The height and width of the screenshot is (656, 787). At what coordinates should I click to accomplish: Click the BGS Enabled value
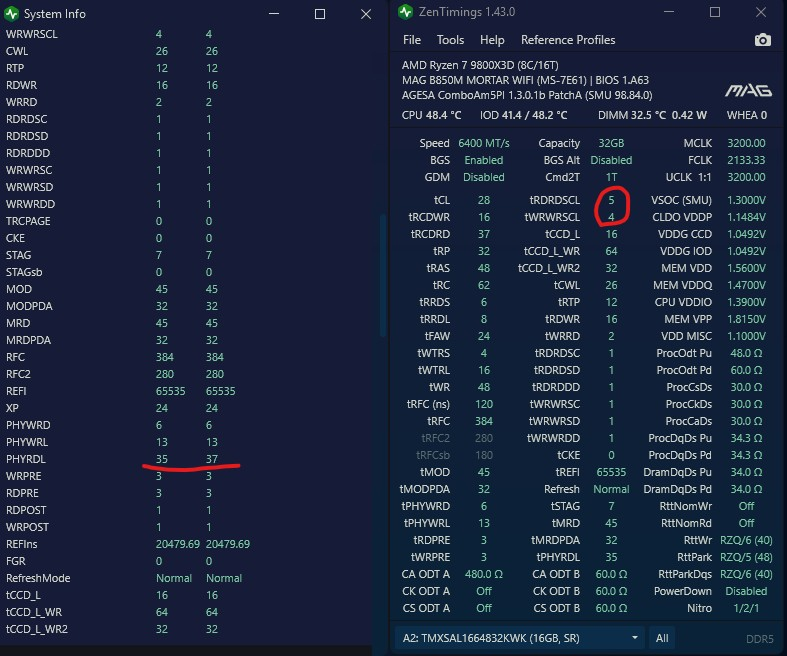483,160
